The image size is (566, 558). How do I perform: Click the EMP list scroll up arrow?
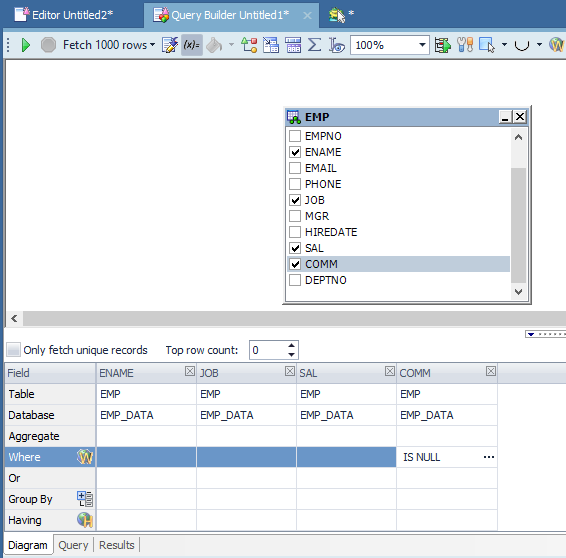tap(518, 137)
